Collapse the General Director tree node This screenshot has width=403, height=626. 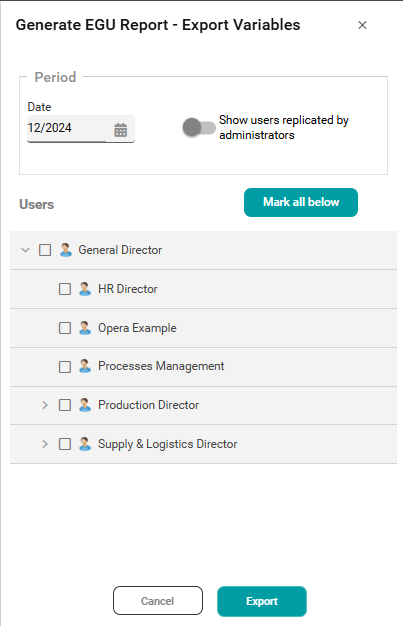coord(26,250)
